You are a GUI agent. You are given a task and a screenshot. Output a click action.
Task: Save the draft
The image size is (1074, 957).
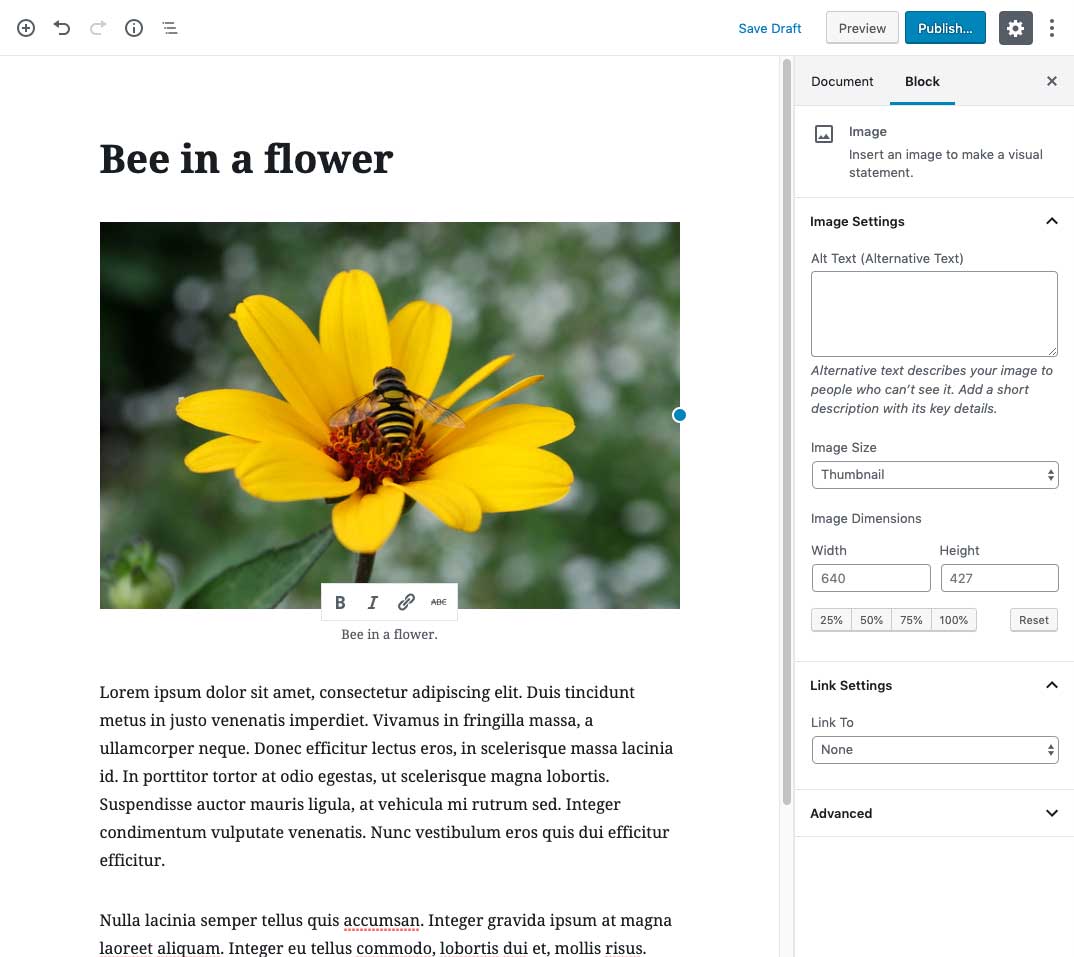(x=769, y=28)
